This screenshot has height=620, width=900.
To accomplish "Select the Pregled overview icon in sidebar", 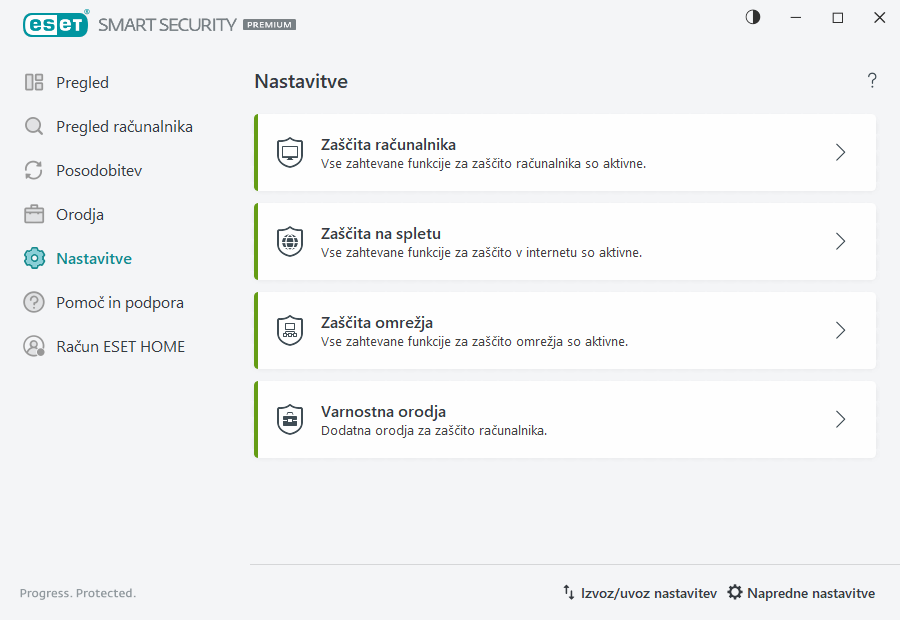I will pyautogui.click(x=35, y=82).
